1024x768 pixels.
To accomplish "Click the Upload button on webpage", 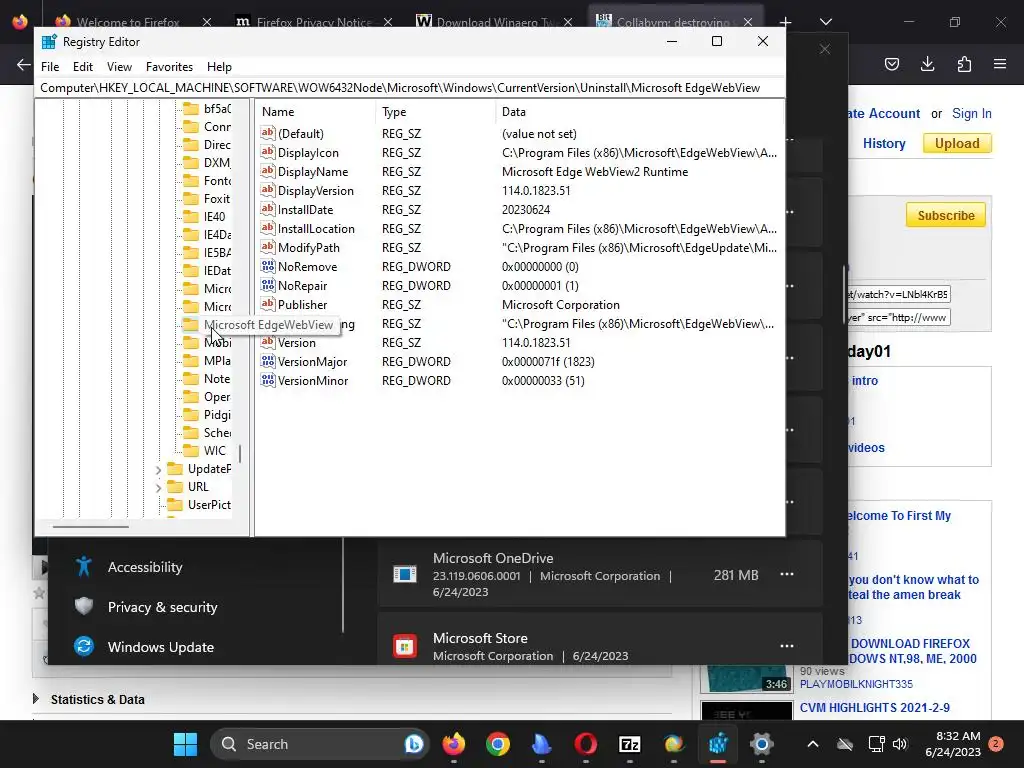I will pyautogui.click(x=957, y=143).
